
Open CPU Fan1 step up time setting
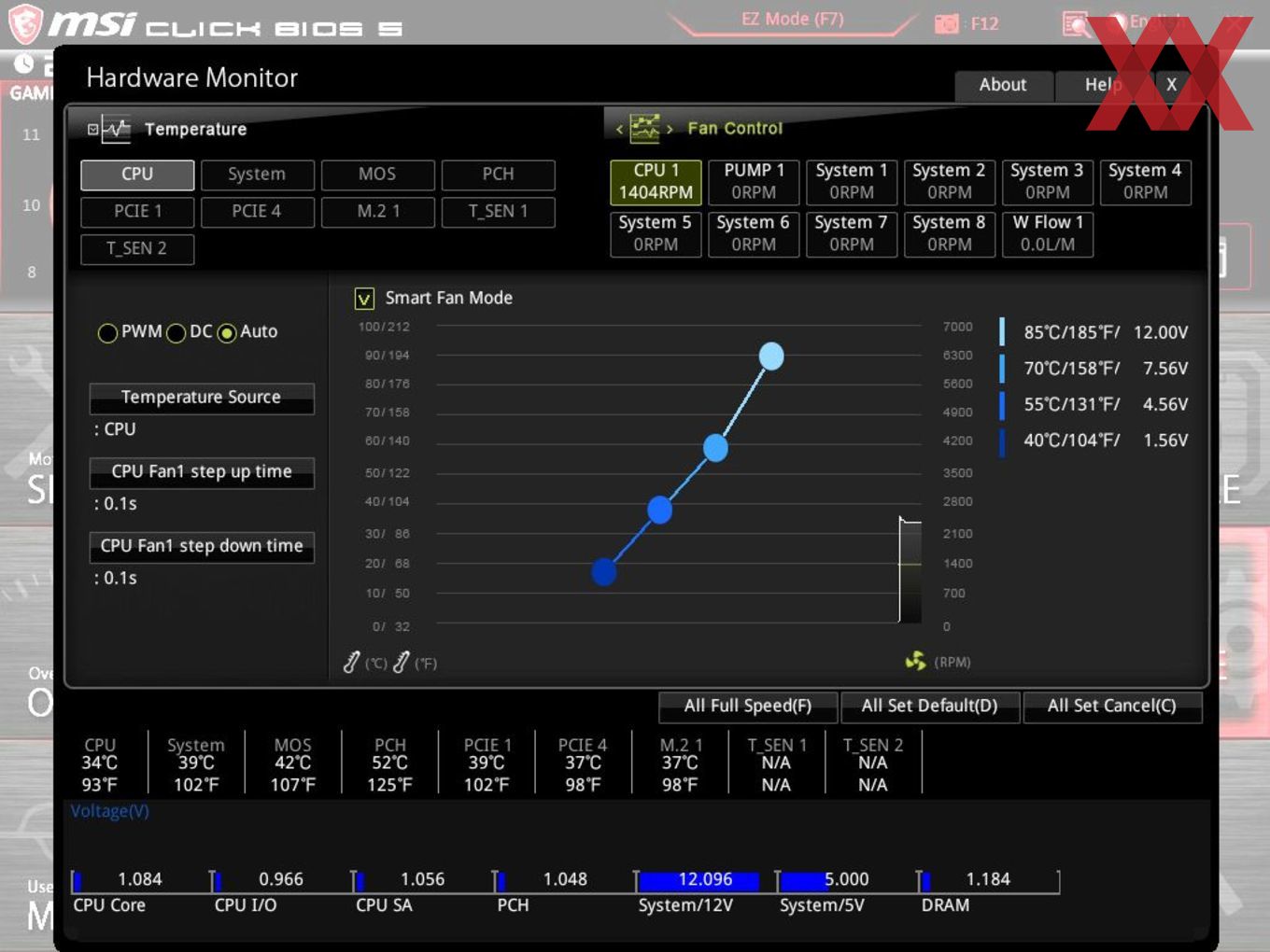[202, 472]
